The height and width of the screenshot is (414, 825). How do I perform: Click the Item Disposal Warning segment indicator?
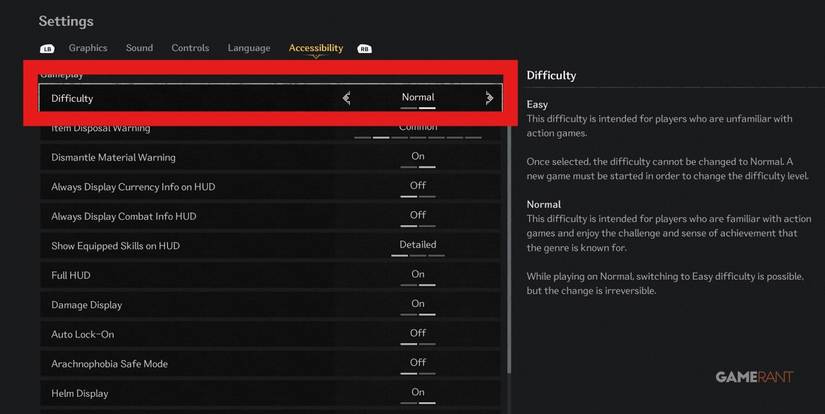[x=418, y=137]
